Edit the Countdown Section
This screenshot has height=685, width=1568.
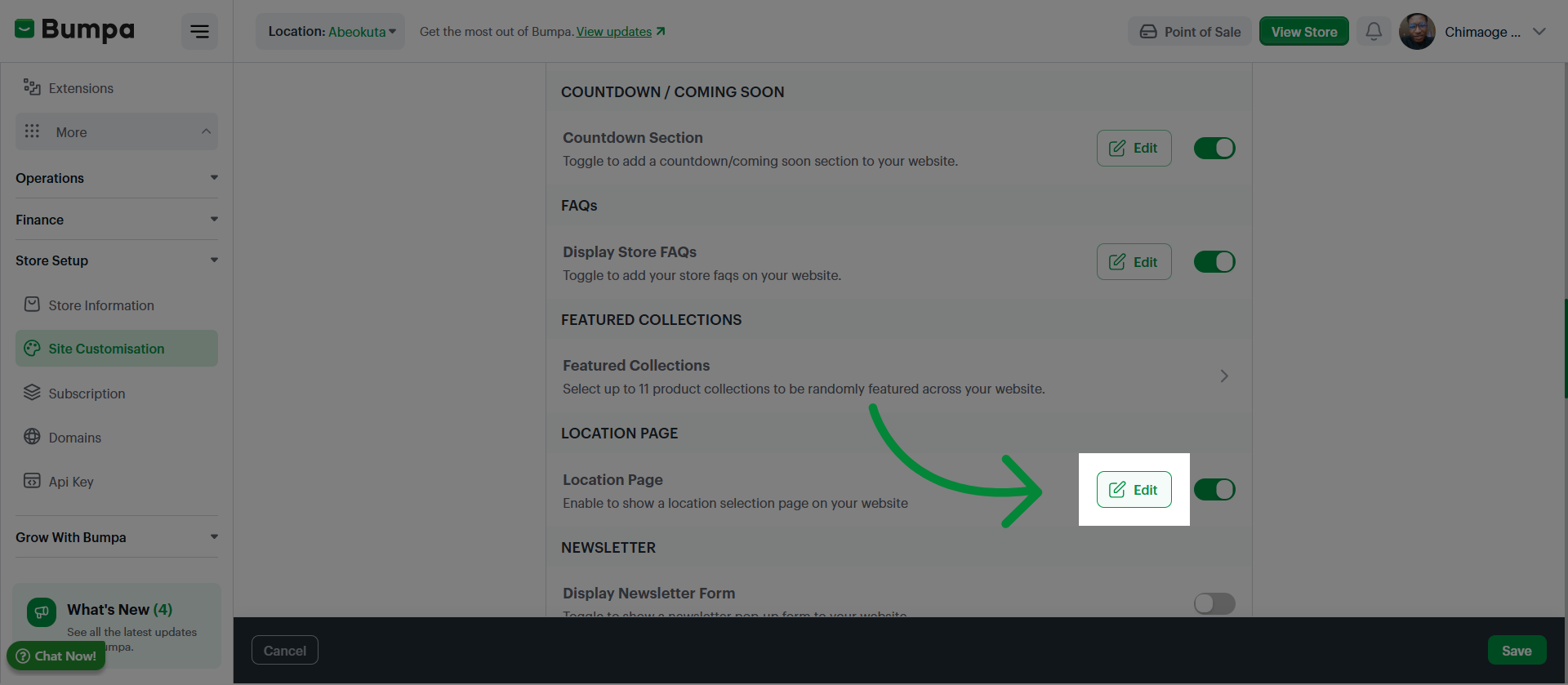(x=1134, y=149)
